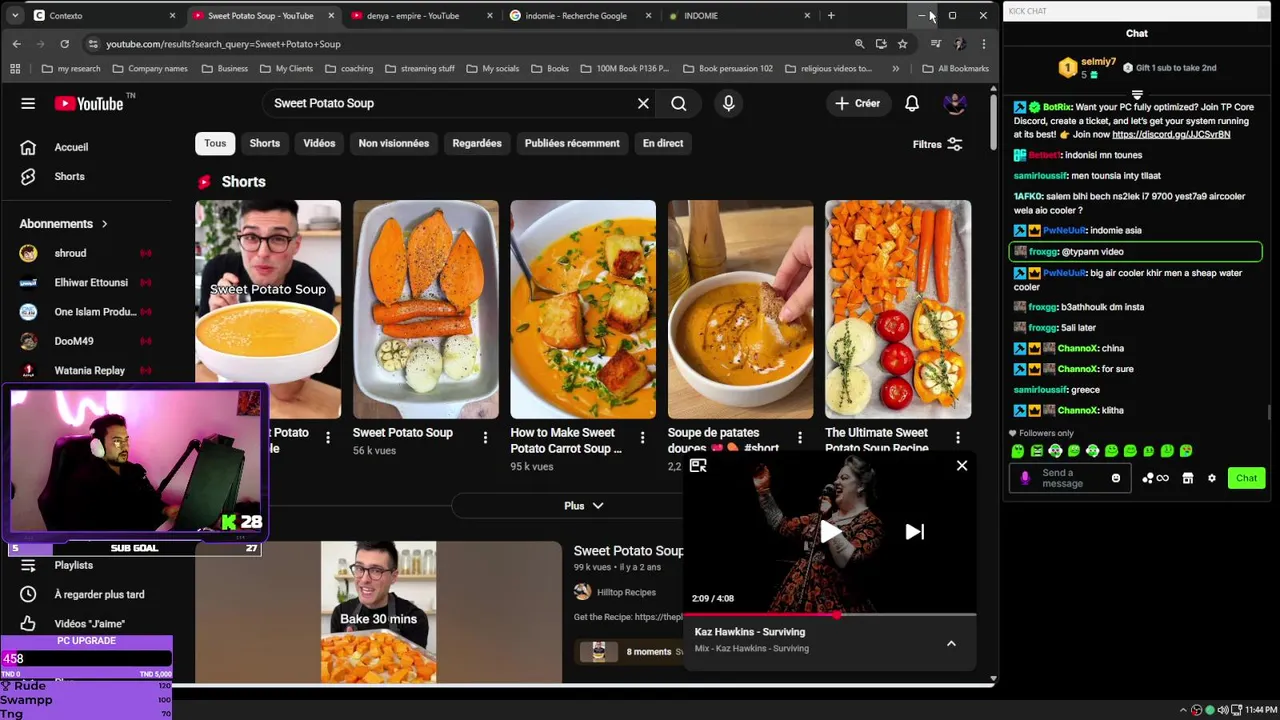Switch to the INDOMIE tab
The image size is (1280, 720).
(x=739, y=16)
